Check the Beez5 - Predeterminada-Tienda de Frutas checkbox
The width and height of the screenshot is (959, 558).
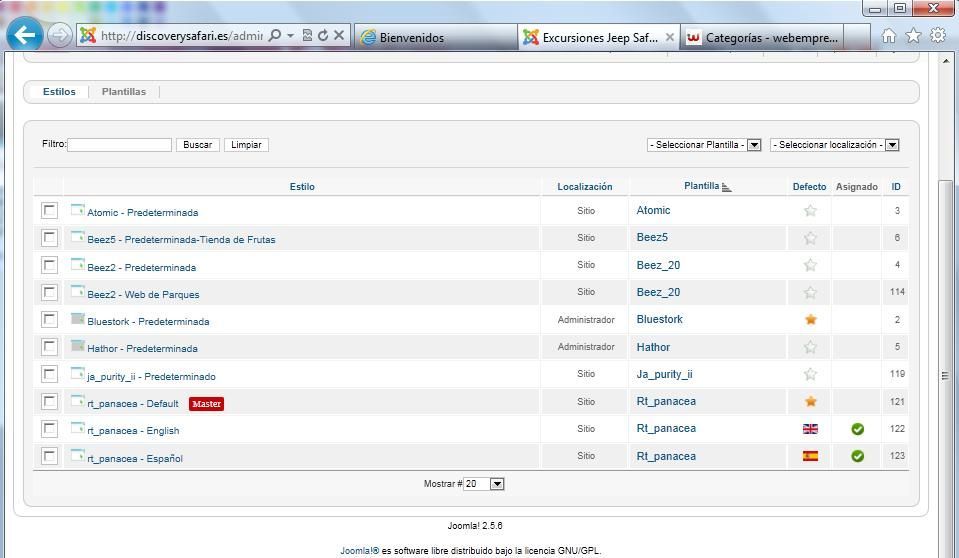[50, 237]
